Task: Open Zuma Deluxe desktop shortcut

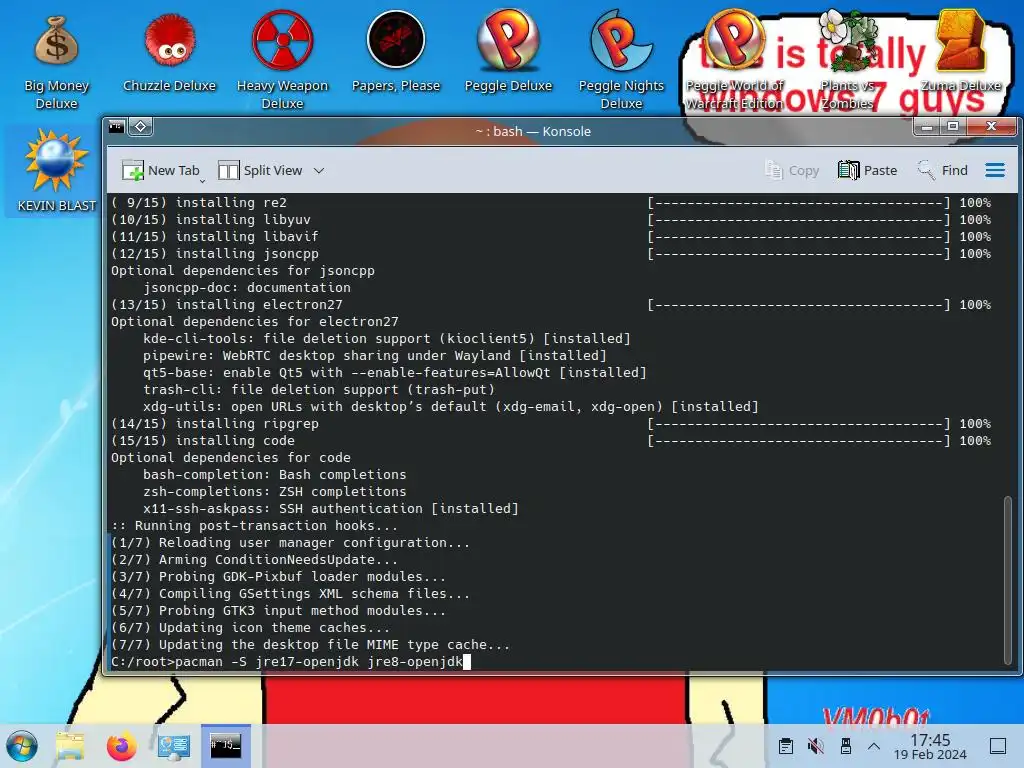Action: 960,52
